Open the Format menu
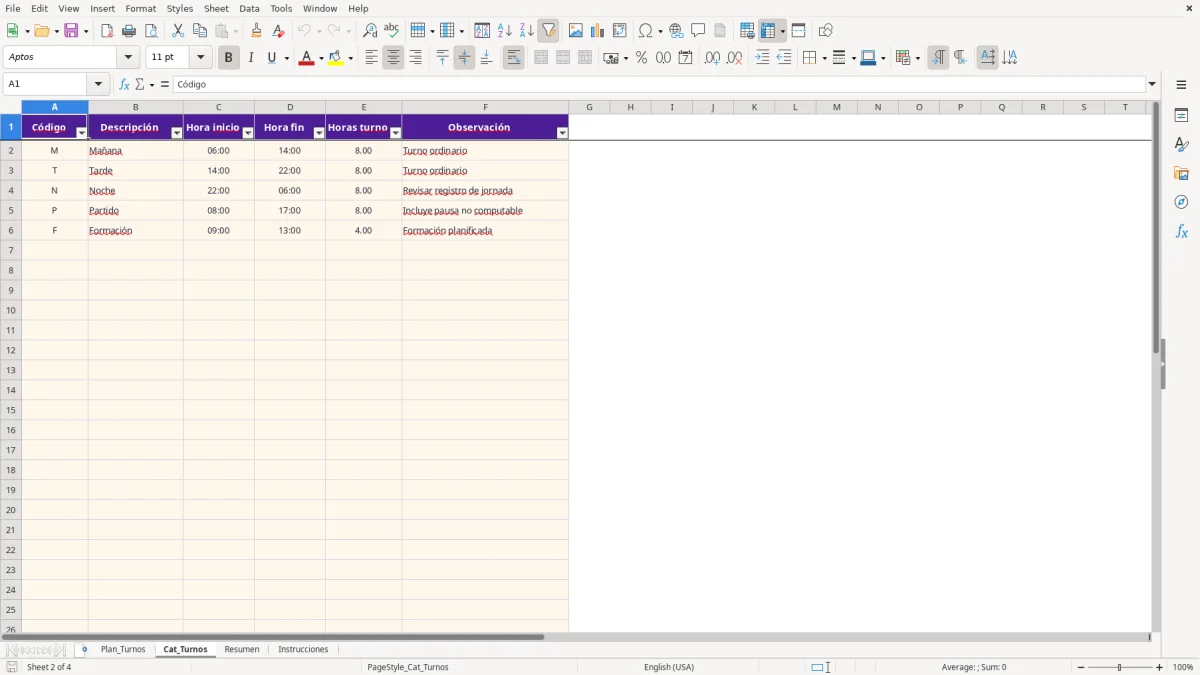The width and height of the screenshot is (1200, 675). (x=141, y=8)
